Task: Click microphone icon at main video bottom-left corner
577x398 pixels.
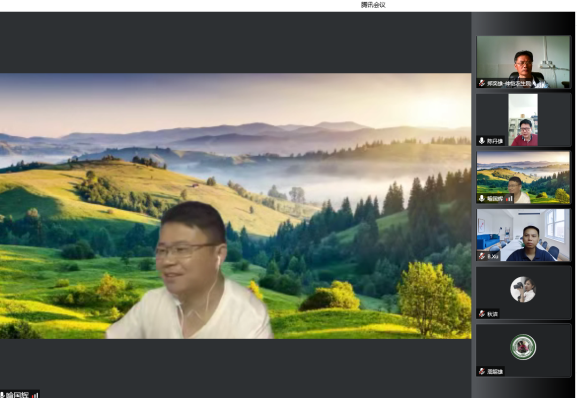Action: [2, 395]
